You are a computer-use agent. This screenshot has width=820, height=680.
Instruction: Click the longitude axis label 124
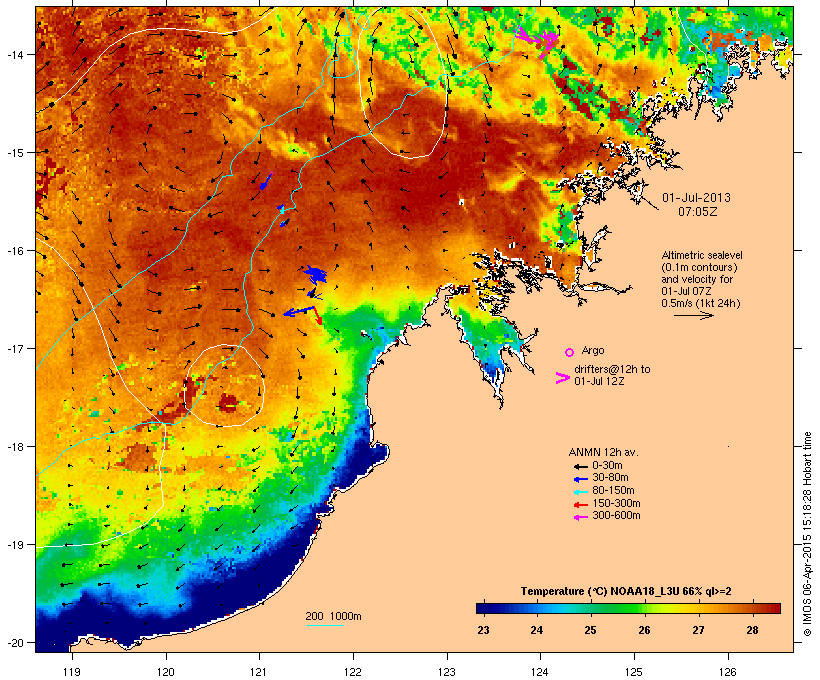coord(540,672)
